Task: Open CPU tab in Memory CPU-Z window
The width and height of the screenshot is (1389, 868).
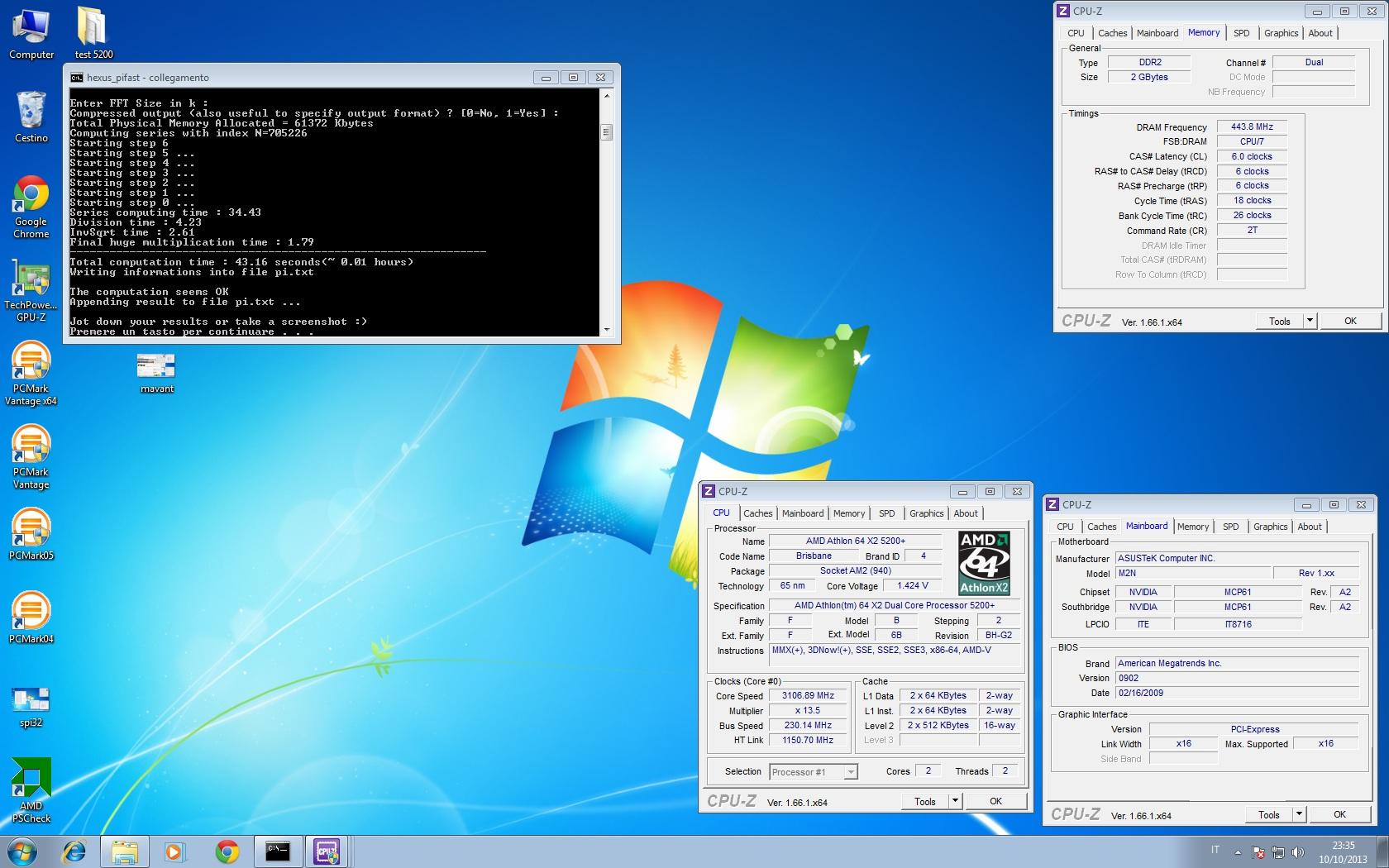Action: (x=1076, y=33)
